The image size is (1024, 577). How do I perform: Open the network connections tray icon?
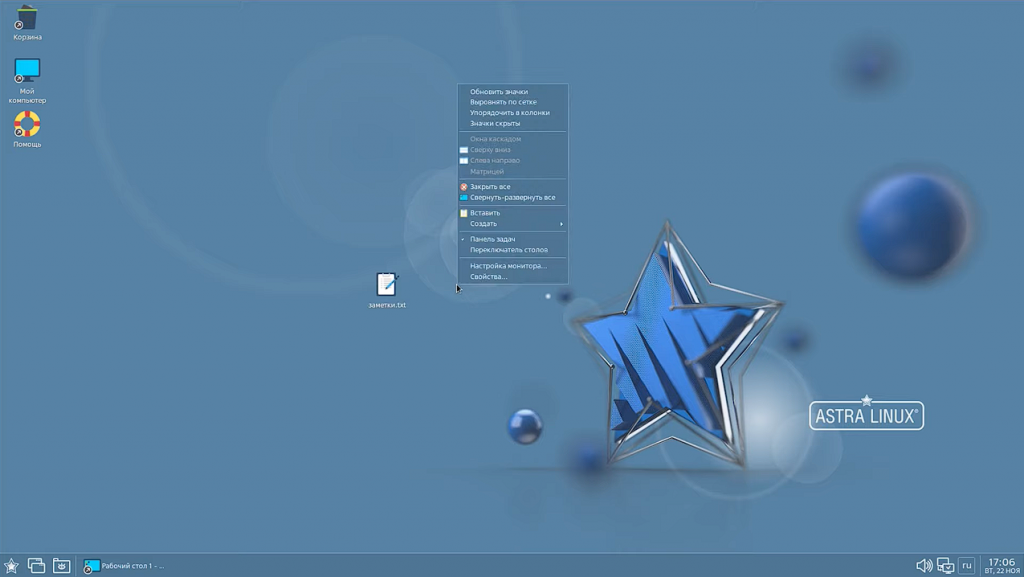(x=945, y=566)
